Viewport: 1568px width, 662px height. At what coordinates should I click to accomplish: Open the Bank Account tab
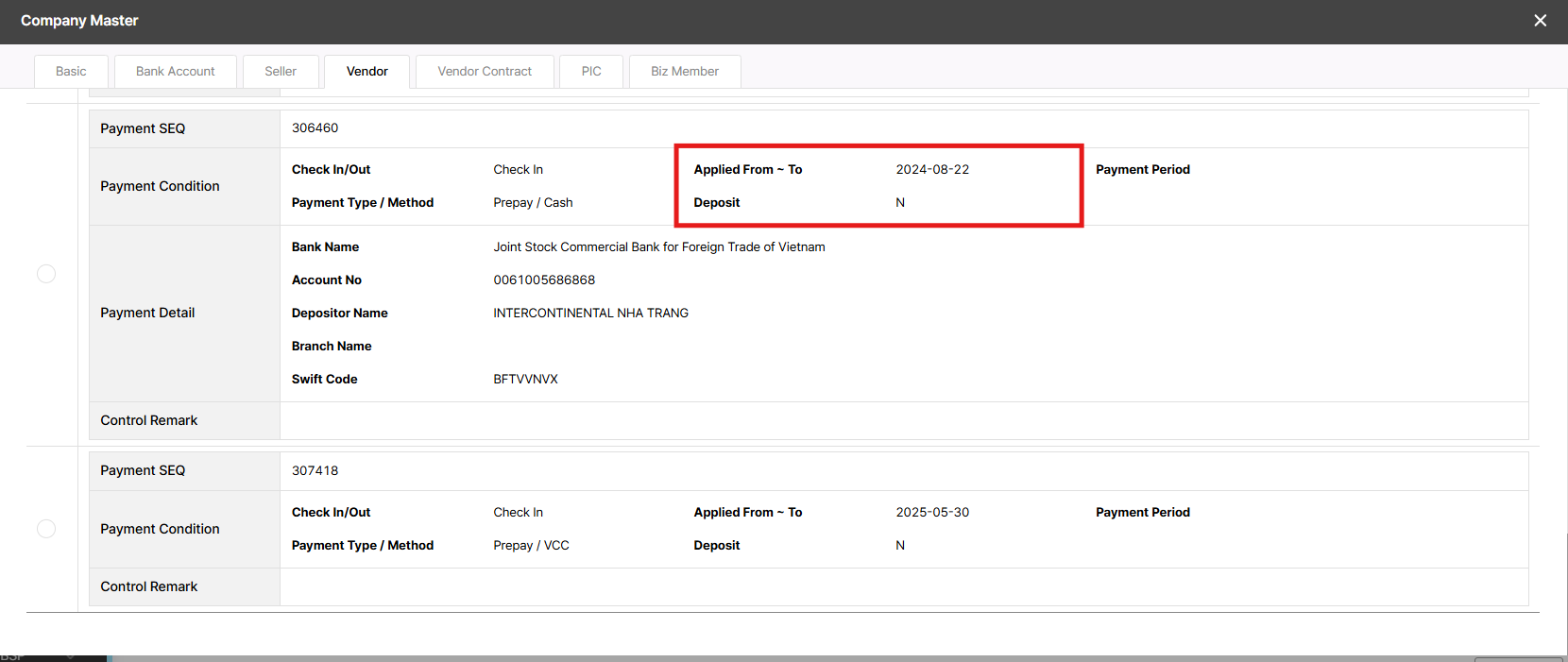tap(175, 72)
